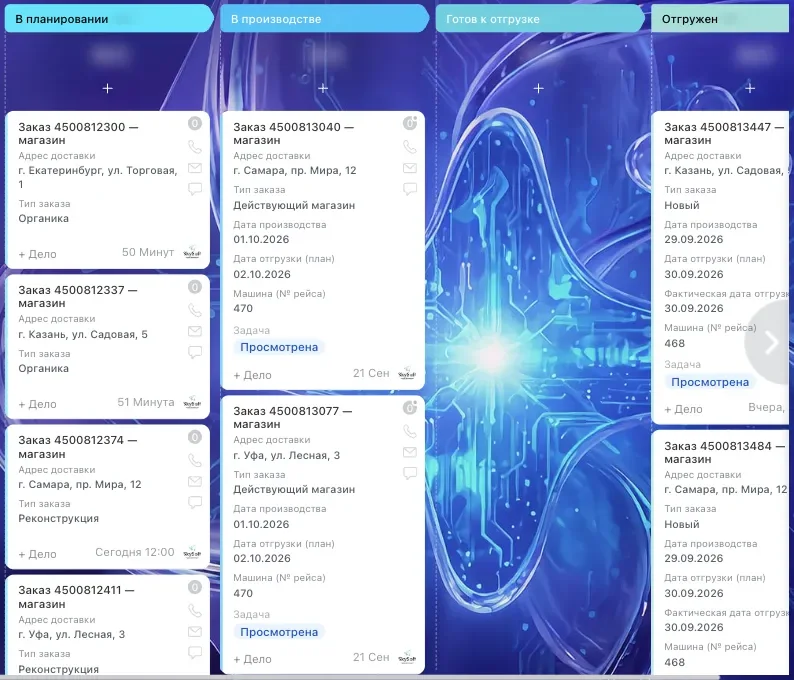Click email icon on order 4500812374 card
794x680 pixels.
(195, 481)
